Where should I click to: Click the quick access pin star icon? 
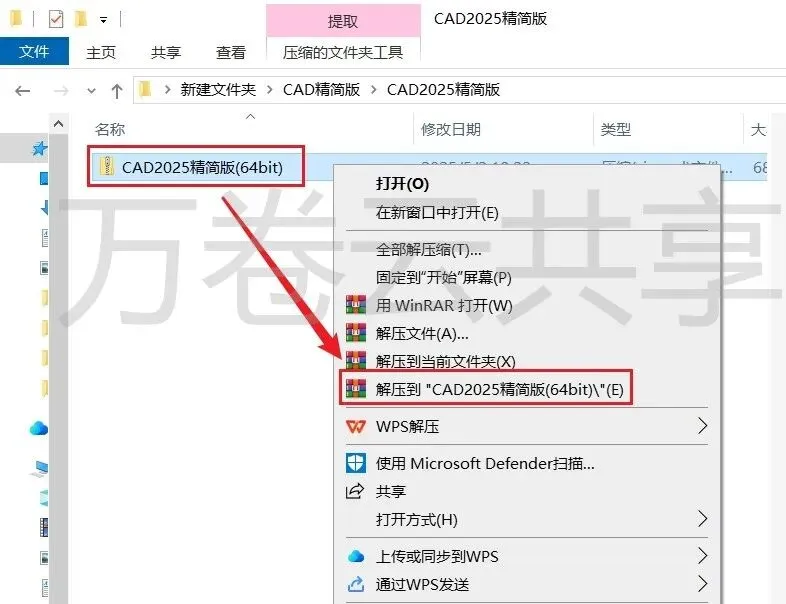40,148
